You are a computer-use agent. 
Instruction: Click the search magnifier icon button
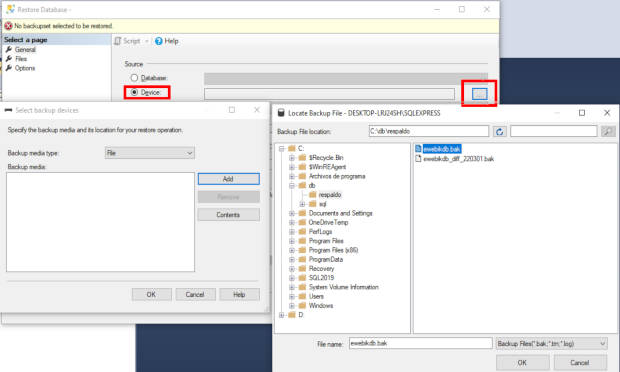(608, 131)
